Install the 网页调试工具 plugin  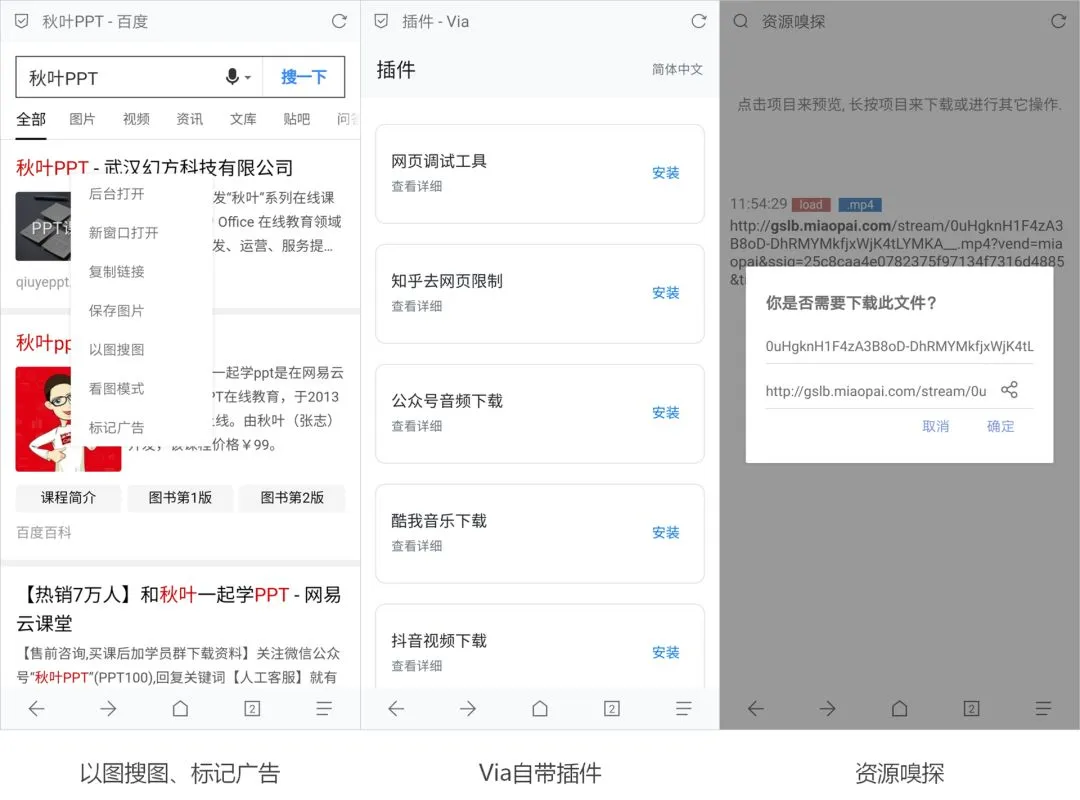665,173
